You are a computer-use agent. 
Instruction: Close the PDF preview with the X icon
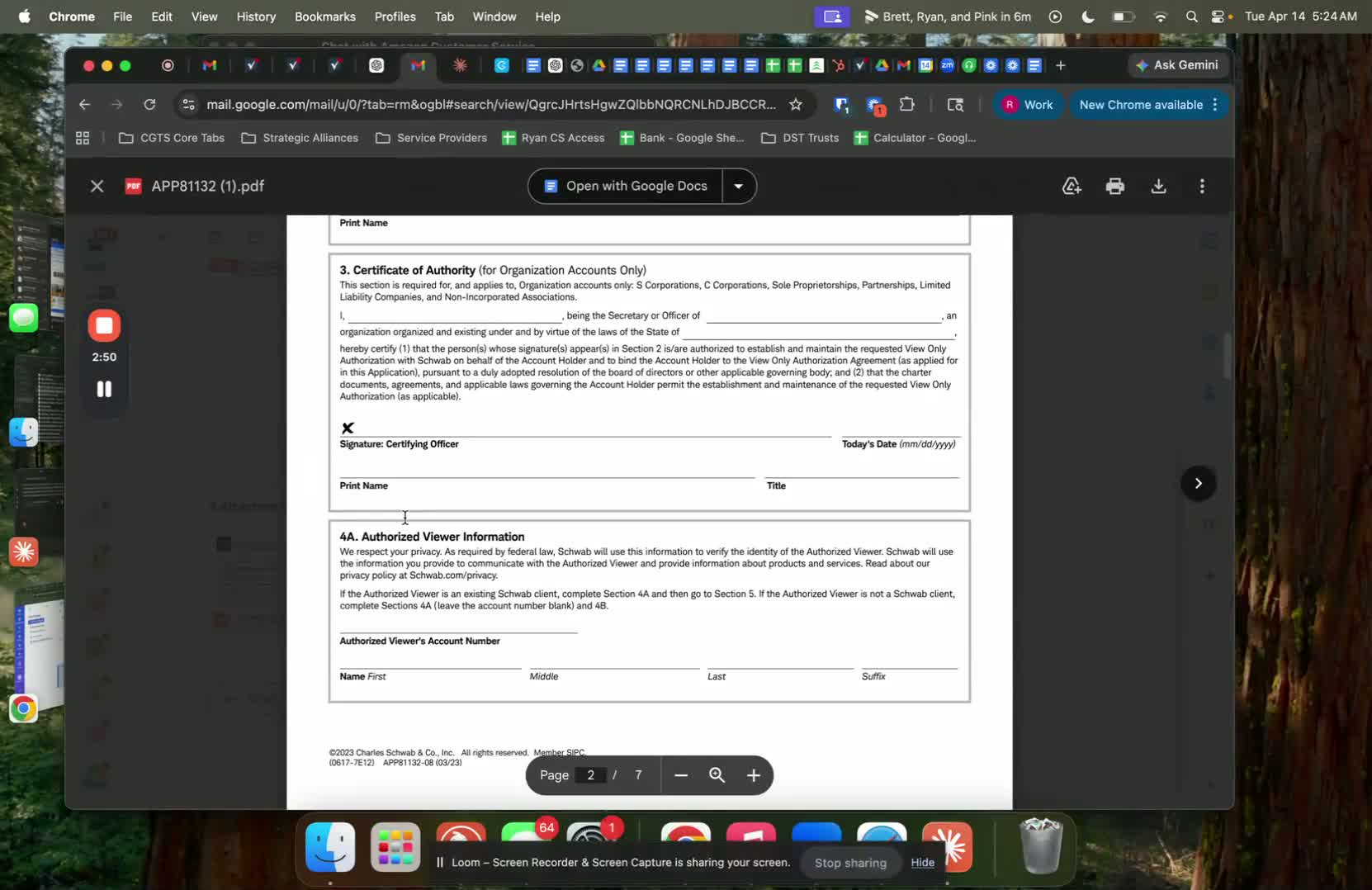coord(97,187)
